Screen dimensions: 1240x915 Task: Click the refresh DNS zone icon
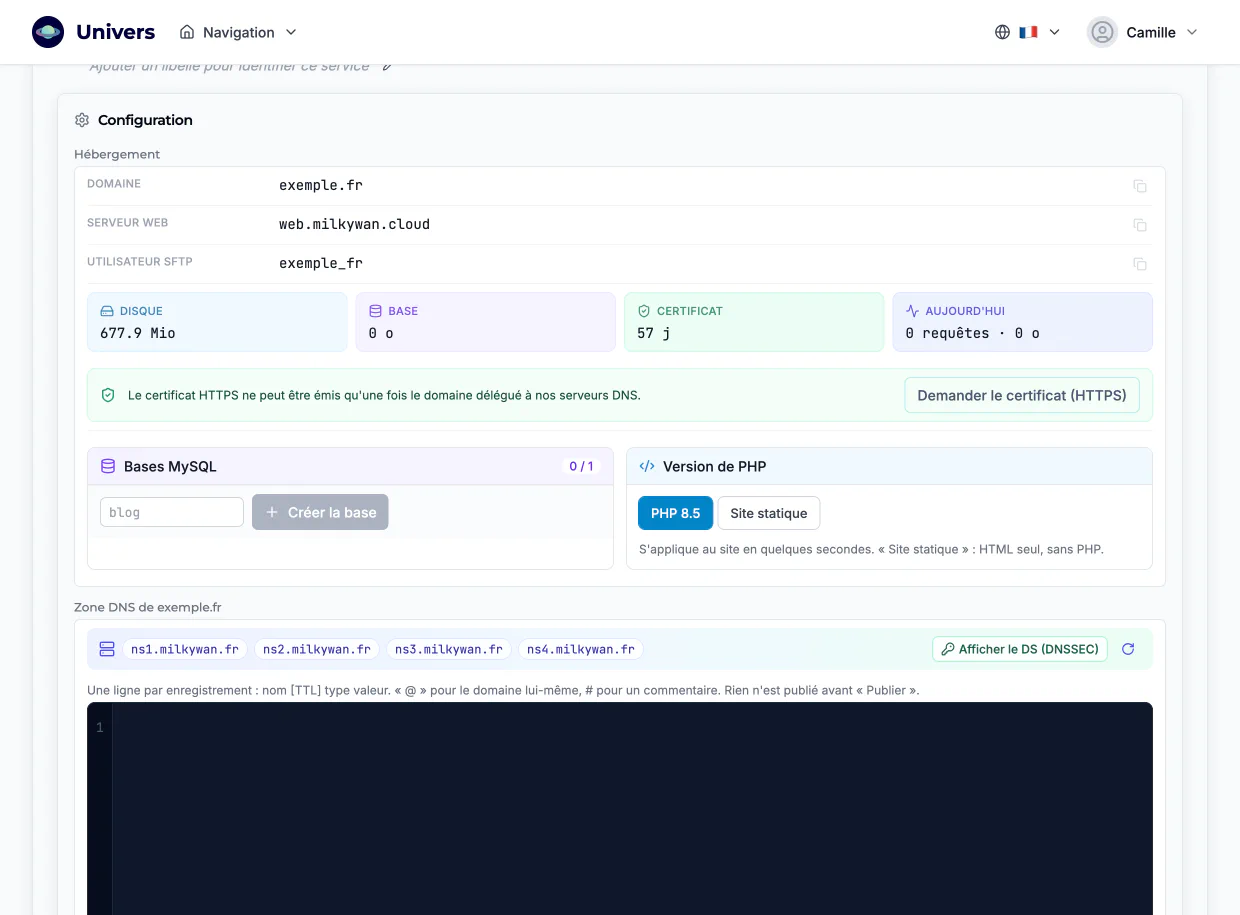[1128, 649]
